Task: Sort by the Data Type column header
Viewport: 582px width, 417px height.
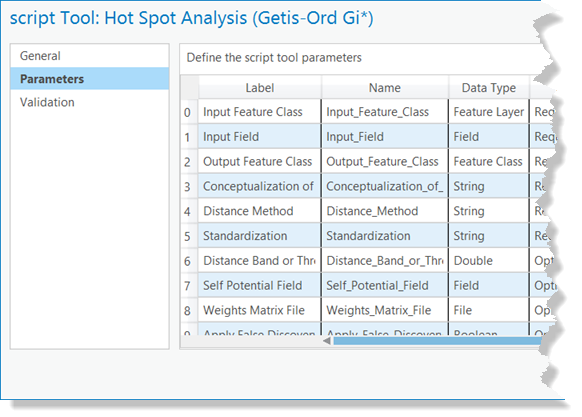Action: coord(489,88)
